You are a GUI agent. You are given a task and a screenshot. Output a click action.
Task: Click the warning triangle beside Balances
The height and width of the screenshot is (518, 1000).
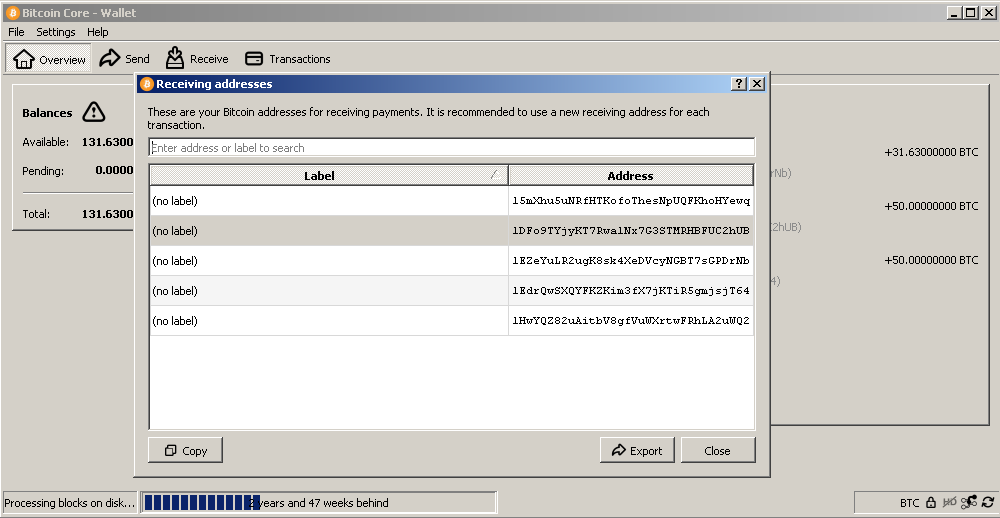tap(94, 112)
